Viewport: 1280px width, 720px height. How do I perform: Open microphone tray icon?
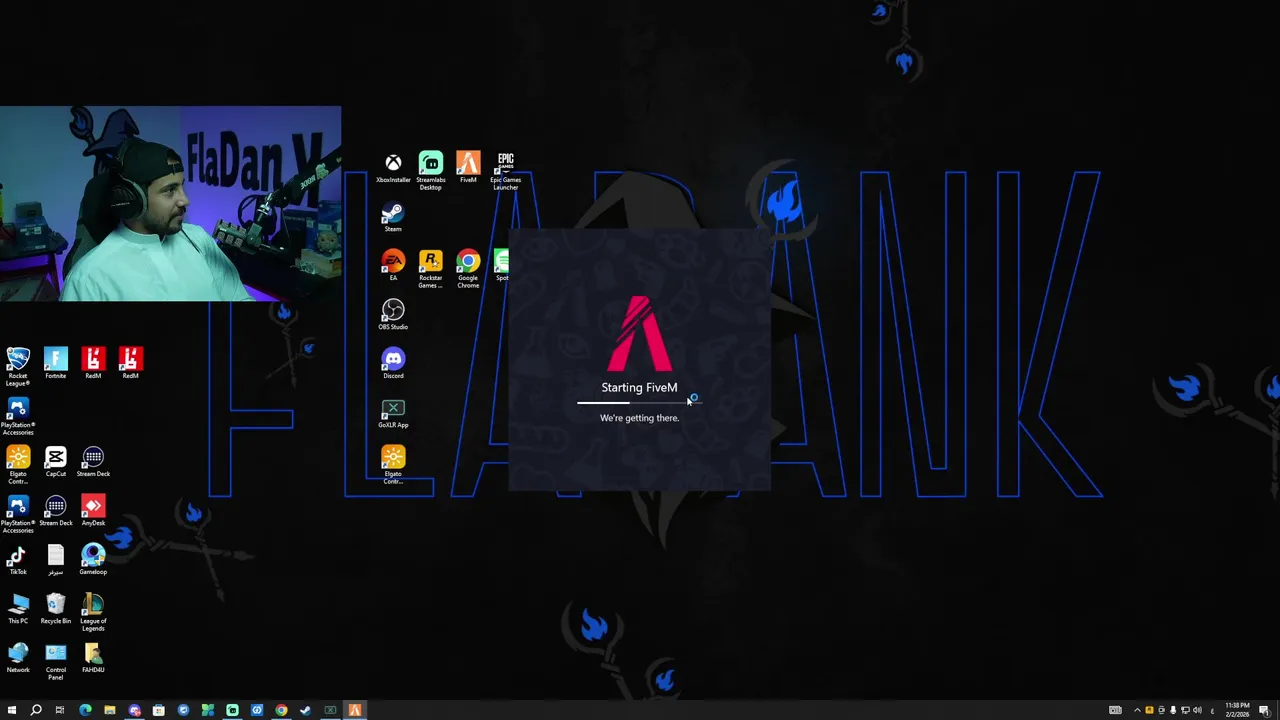[x=1173, y=710]
